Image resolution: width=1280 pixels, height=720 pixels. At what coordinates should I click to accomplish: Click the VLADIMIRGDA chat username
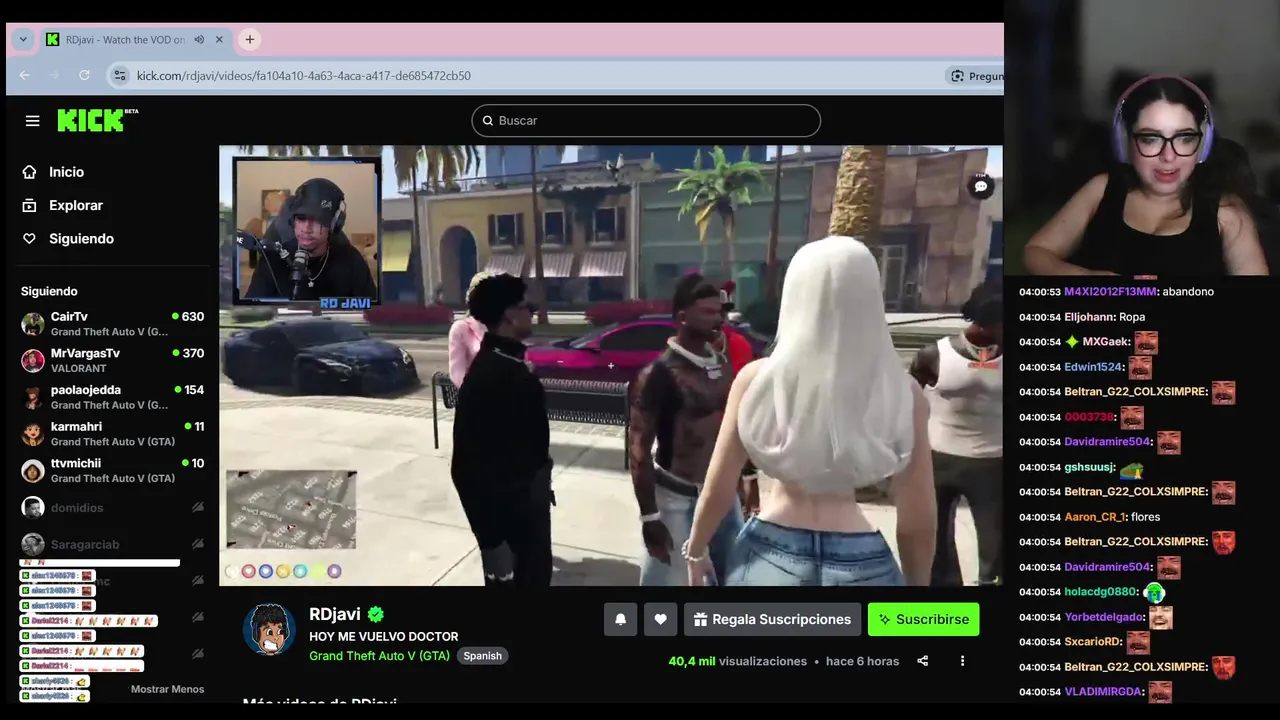[1104, 692]
